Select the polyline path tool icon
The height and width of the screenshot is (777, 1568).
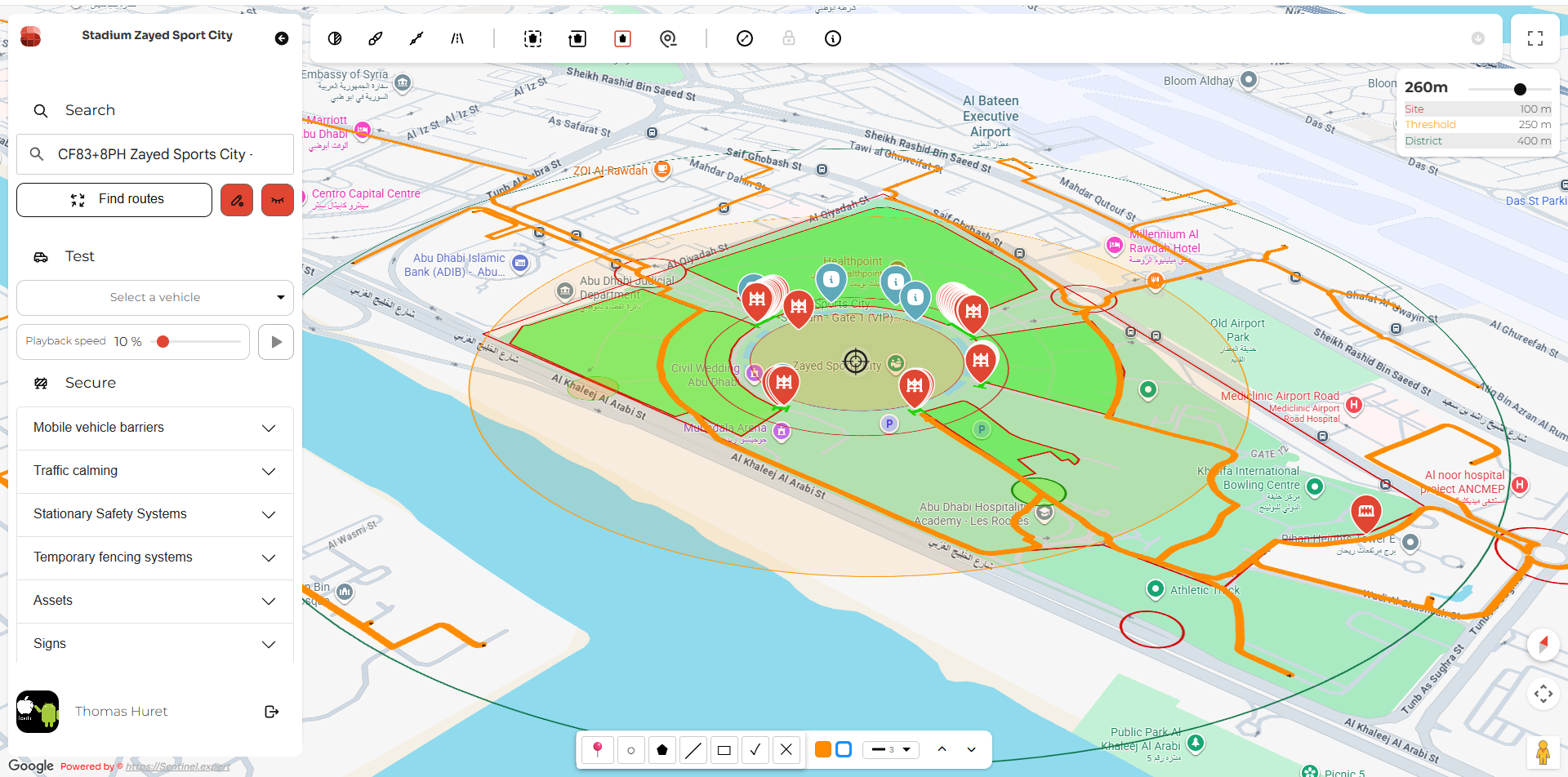tap(416, 38)
